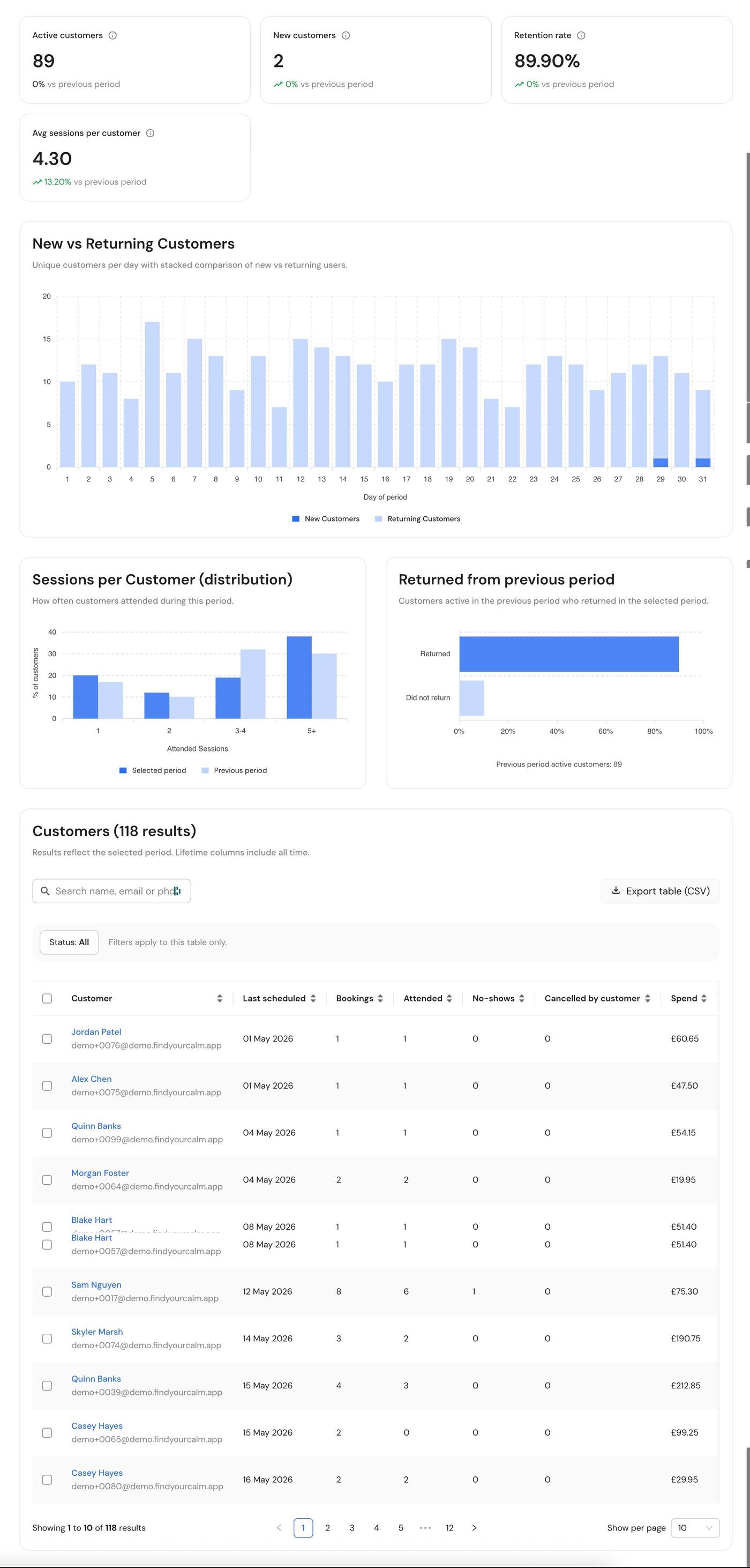Go to next page arrow
The width and height of the screenshot is (750, 1568).
point(475,1528)
